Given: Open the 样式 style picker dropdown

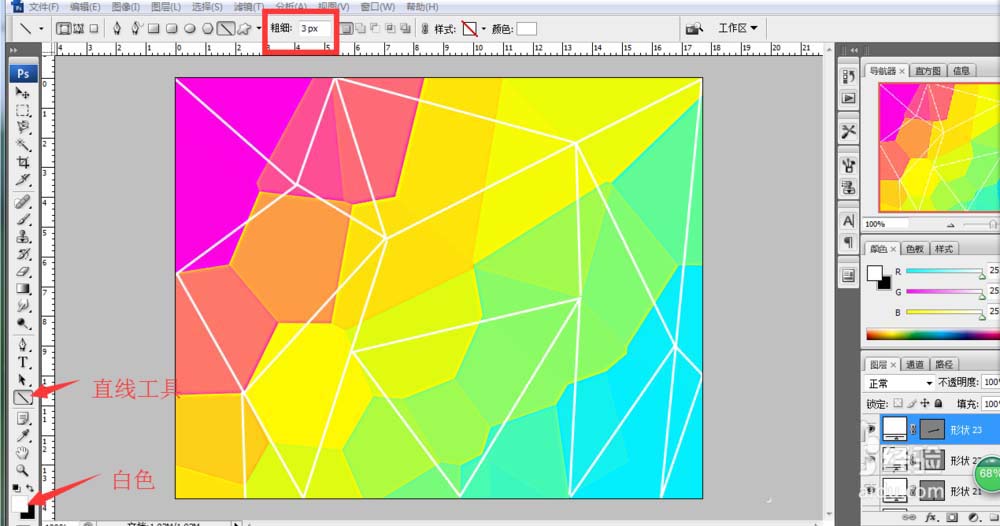Looking at the screenshot, I should [483, 29].
